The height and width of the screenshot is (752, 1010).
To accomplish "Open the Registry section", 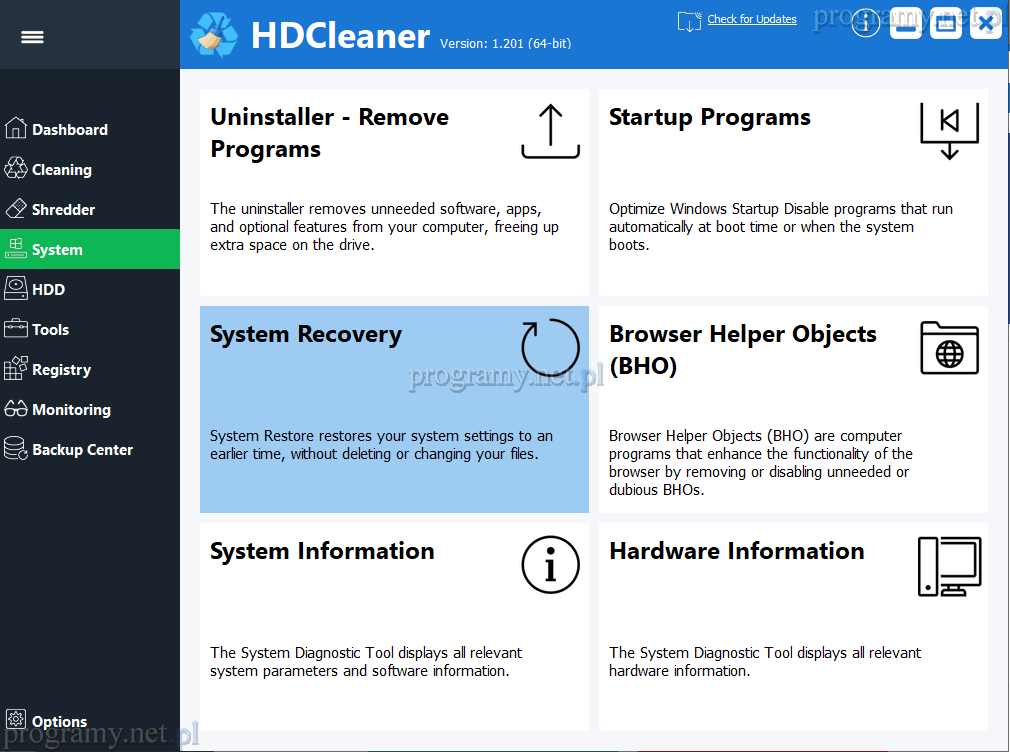I will (x=61, y=370).
